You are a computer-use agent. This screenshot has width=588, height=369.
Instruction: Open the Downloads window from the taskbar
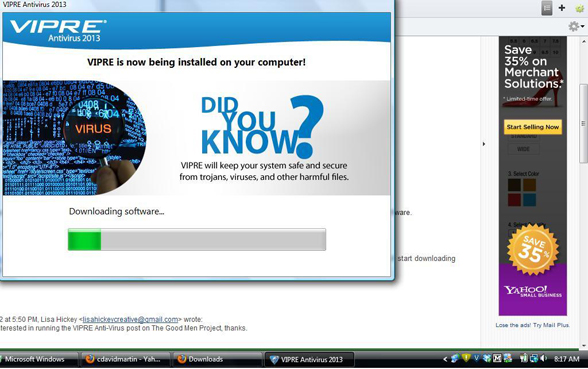217,359
